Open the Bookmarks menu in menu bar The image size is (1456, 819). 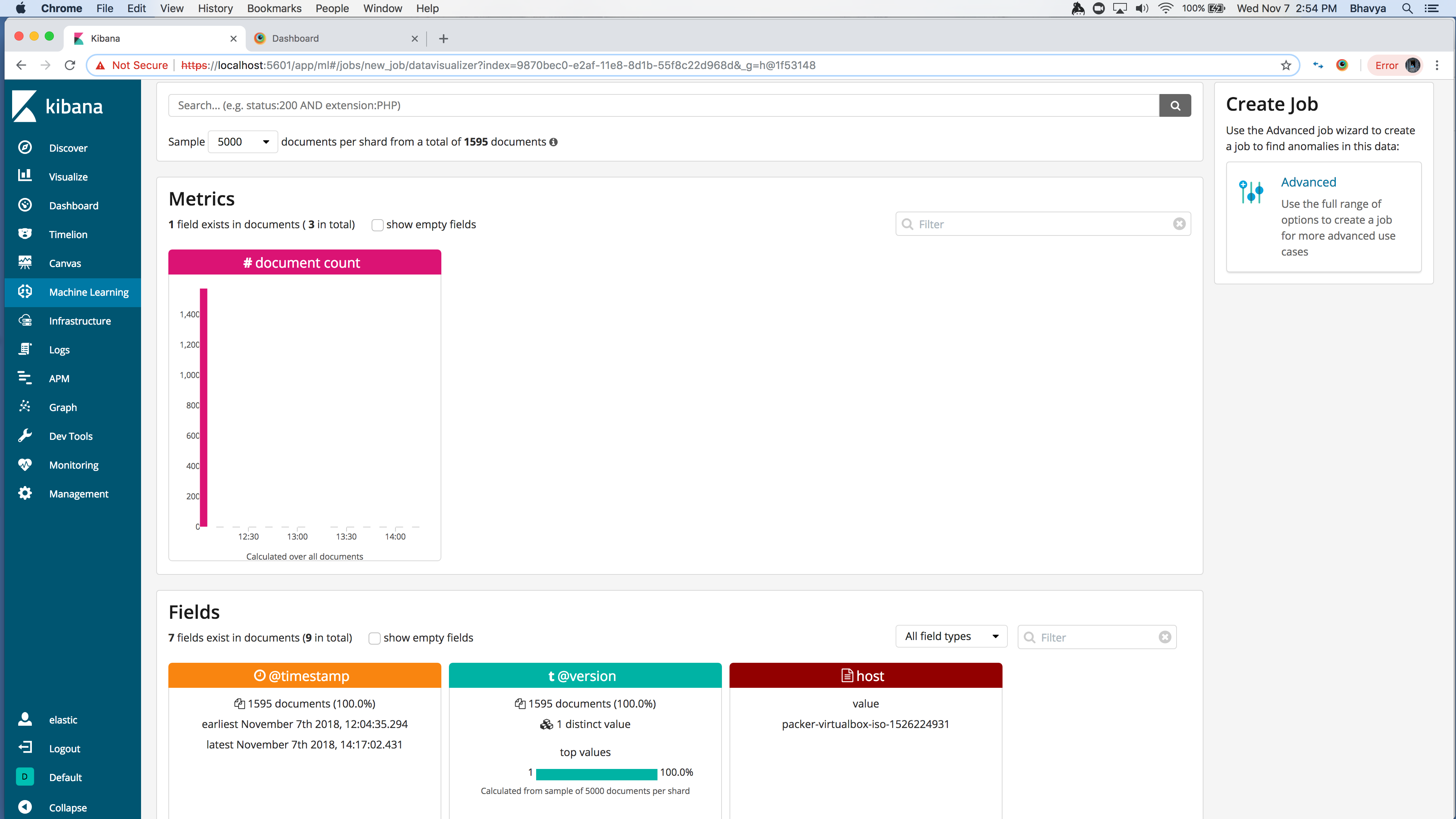coord(273,8)
